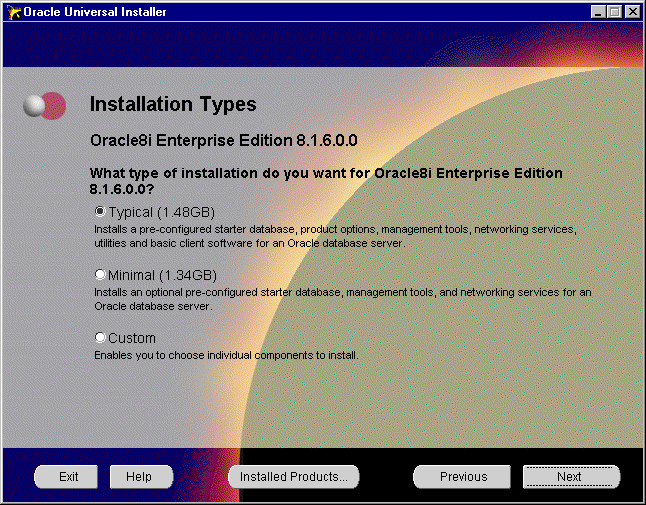Click the Oracle8i Enterprise Edition 8.1.6.0.0 subtitle
The width and height of the screenshot is (646, 505).
pyautogui.click(x=223, y=139)
